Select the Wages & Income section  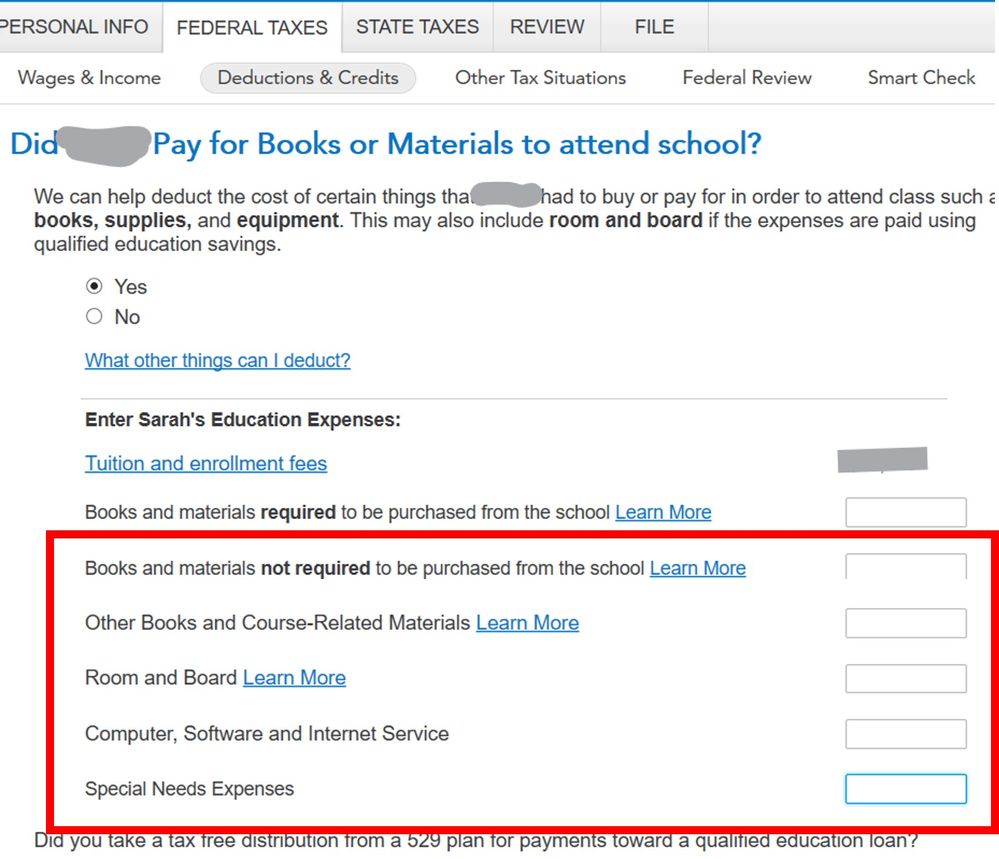click(x=89, y=78)
